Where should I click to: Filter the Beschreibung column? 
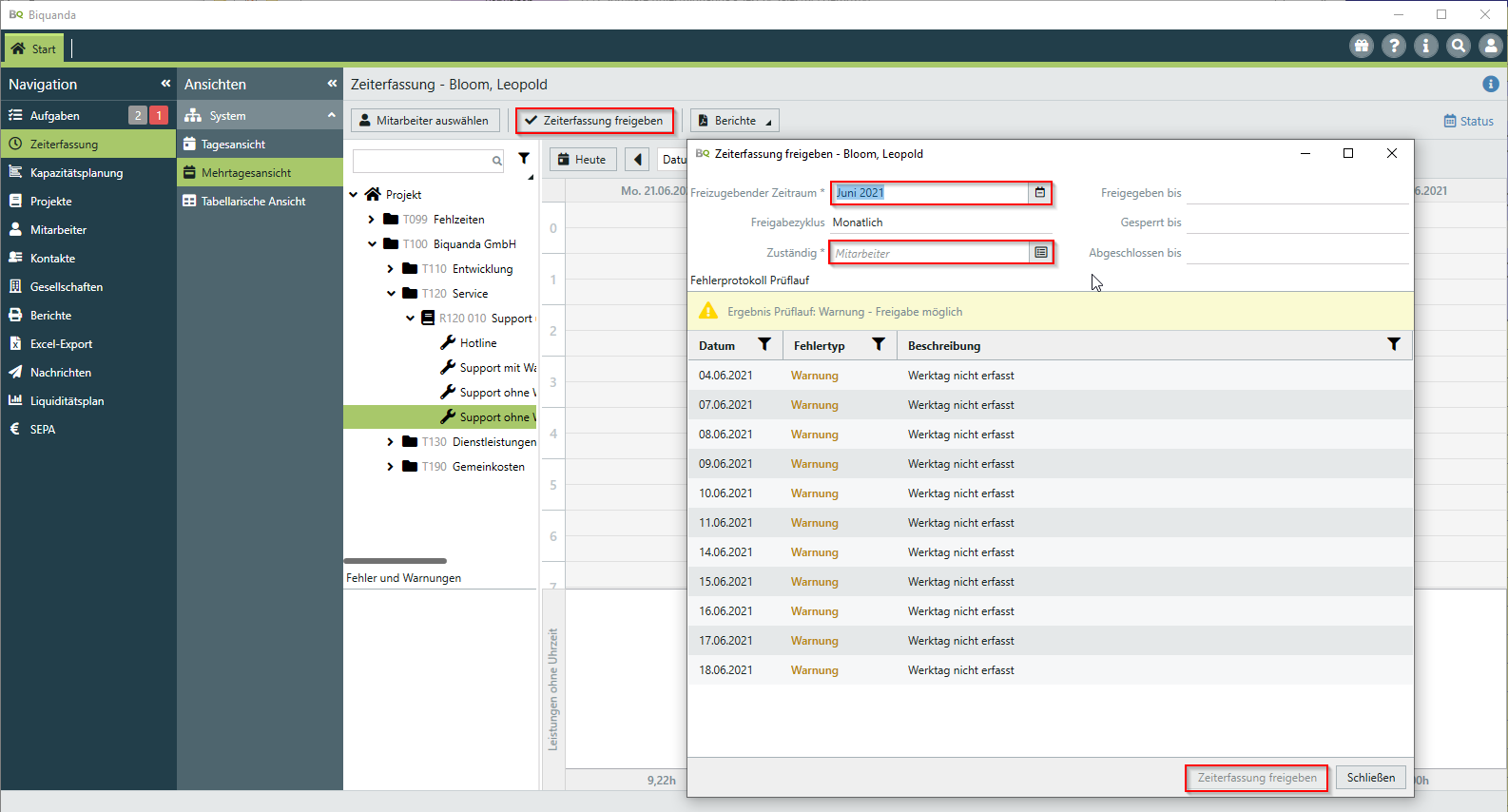pos(1393,345)
